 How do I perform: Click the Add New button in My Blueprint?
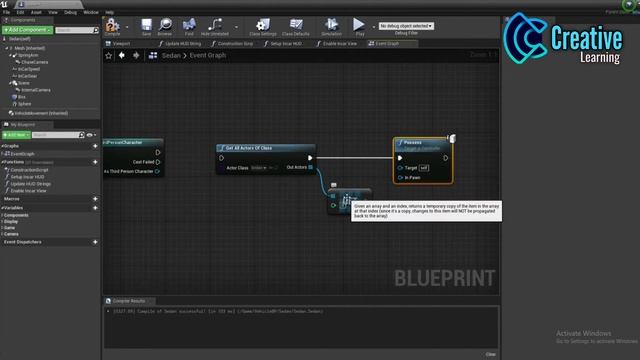tap(16, 135)
